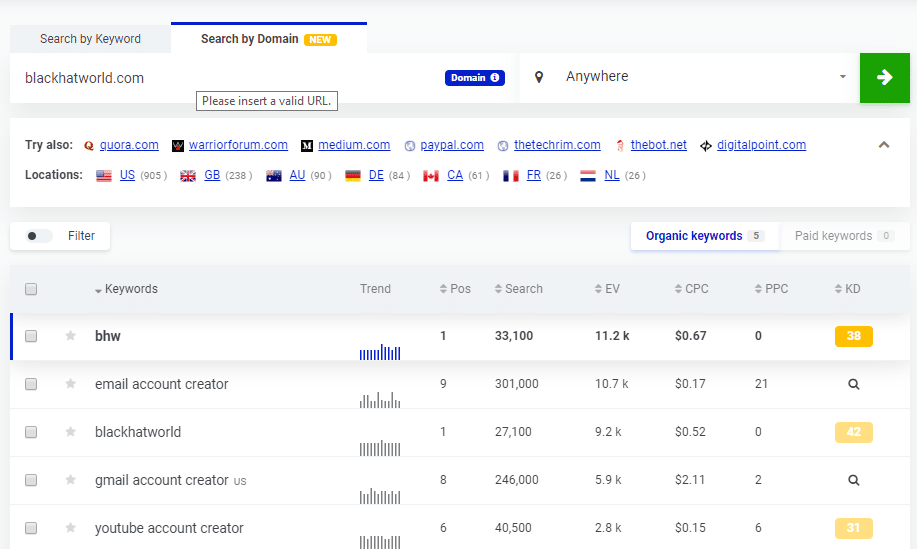Image resolution: width=917 pixels, height=549 pixels.
Task: Click the bhw keyword text
Action: click(x=108, y=336)
